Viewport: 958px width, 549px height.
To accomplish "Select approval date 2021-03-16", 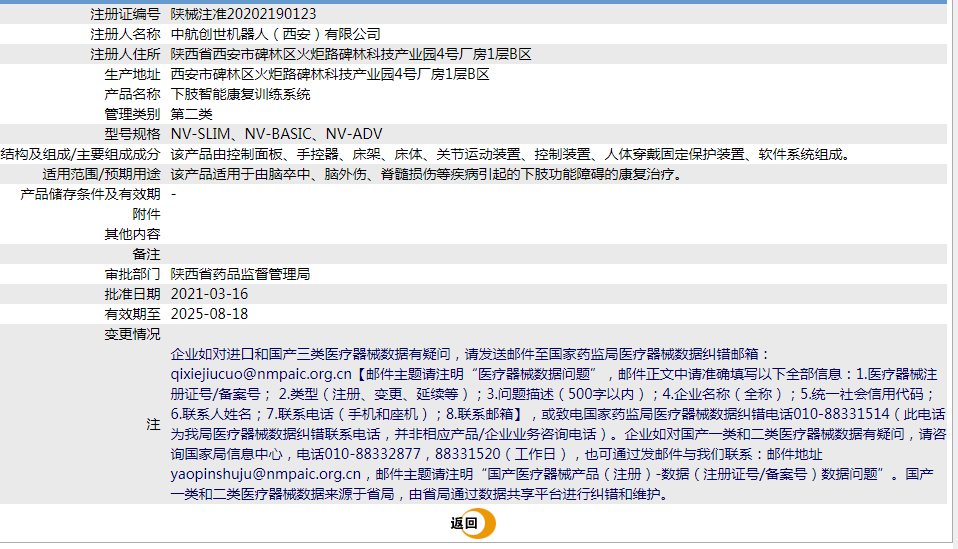I will pos(209,294).
